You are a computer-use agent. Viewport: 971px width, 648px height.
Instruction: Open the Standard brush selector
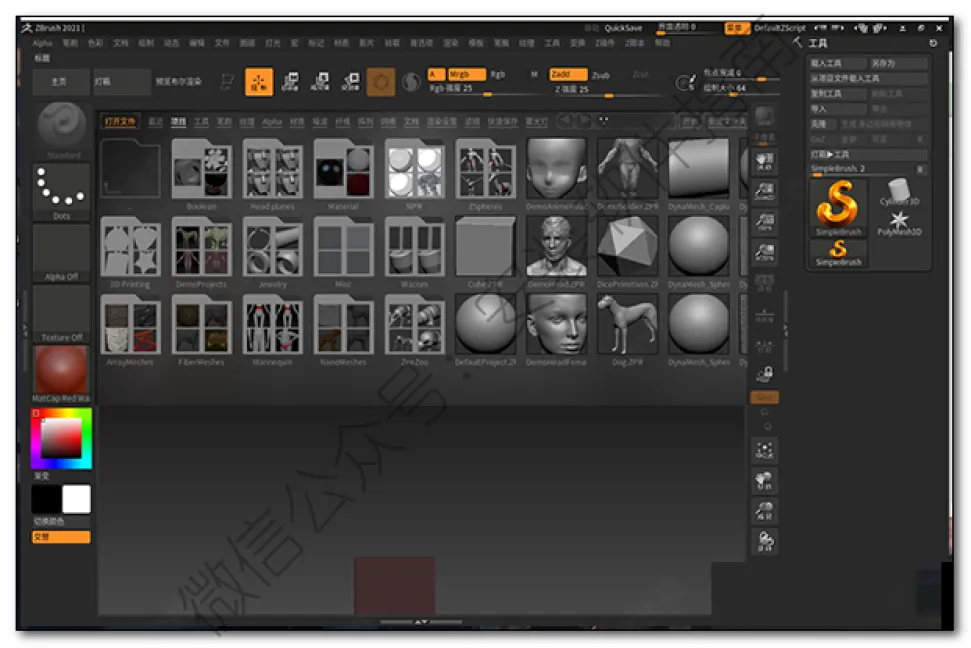62,129
